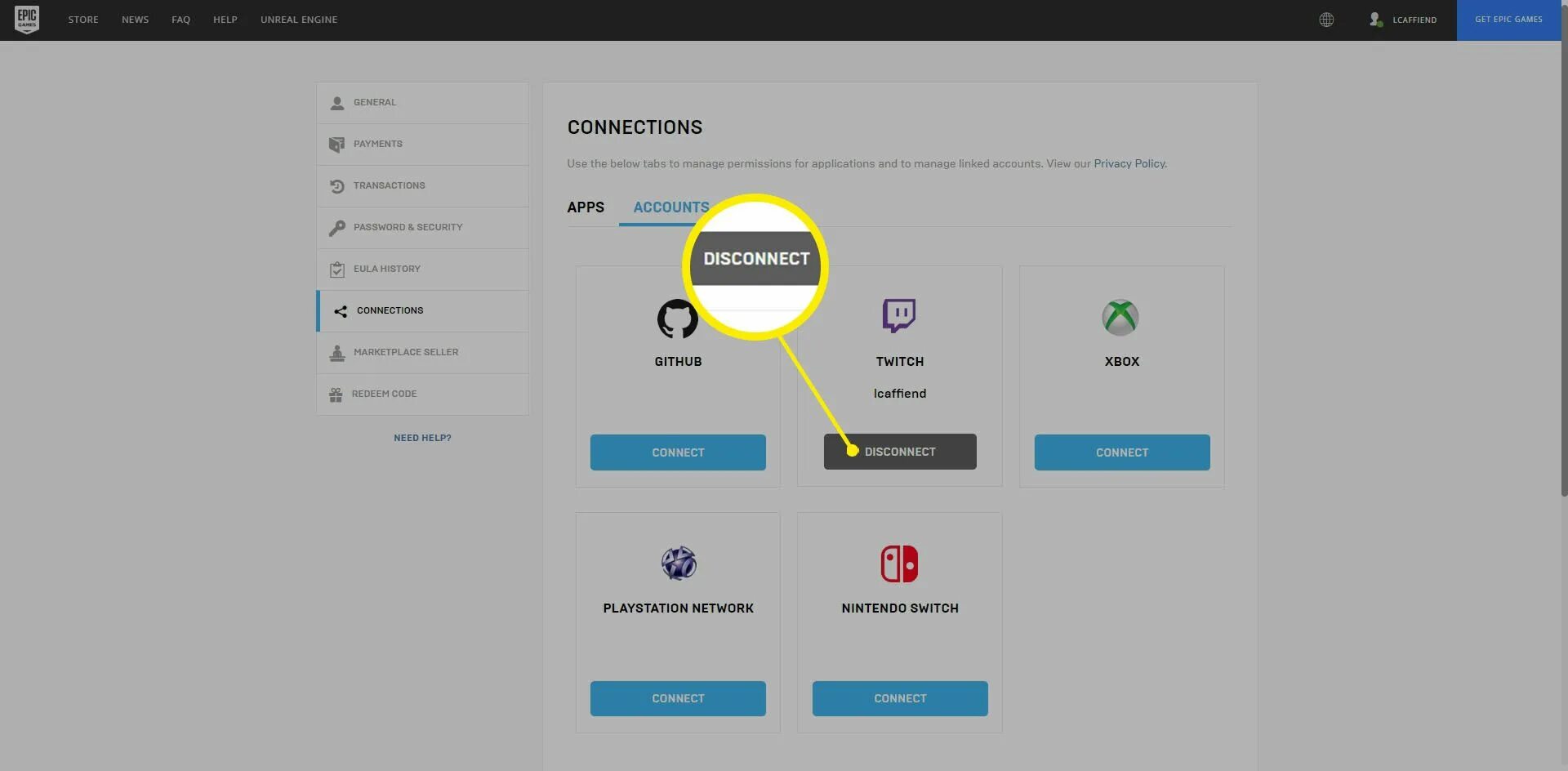Click the CONNECTIONS page heading
Screen dimensions: 1568x771
point(635,127)
